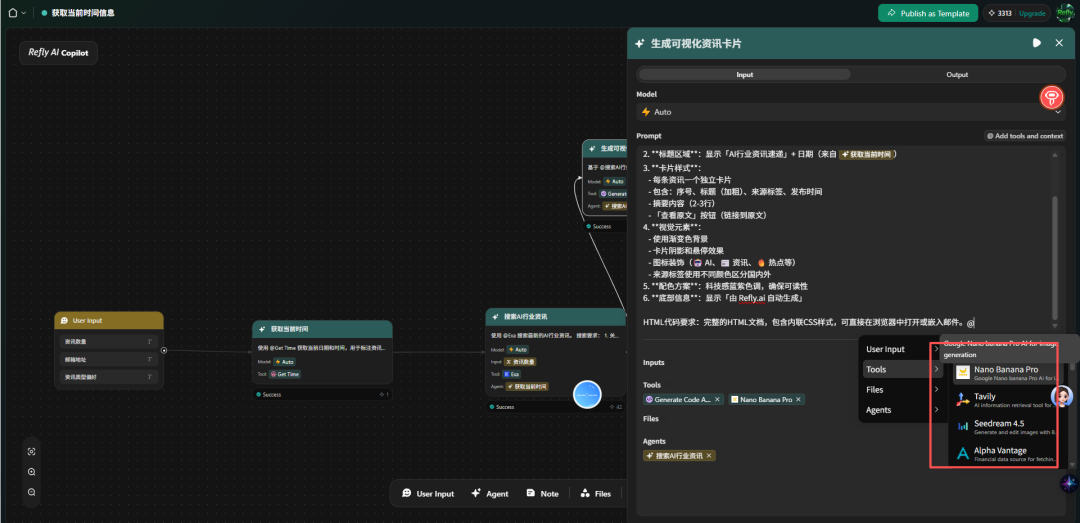Expand the arrow beside Agents entry

(x=936, y=410)
